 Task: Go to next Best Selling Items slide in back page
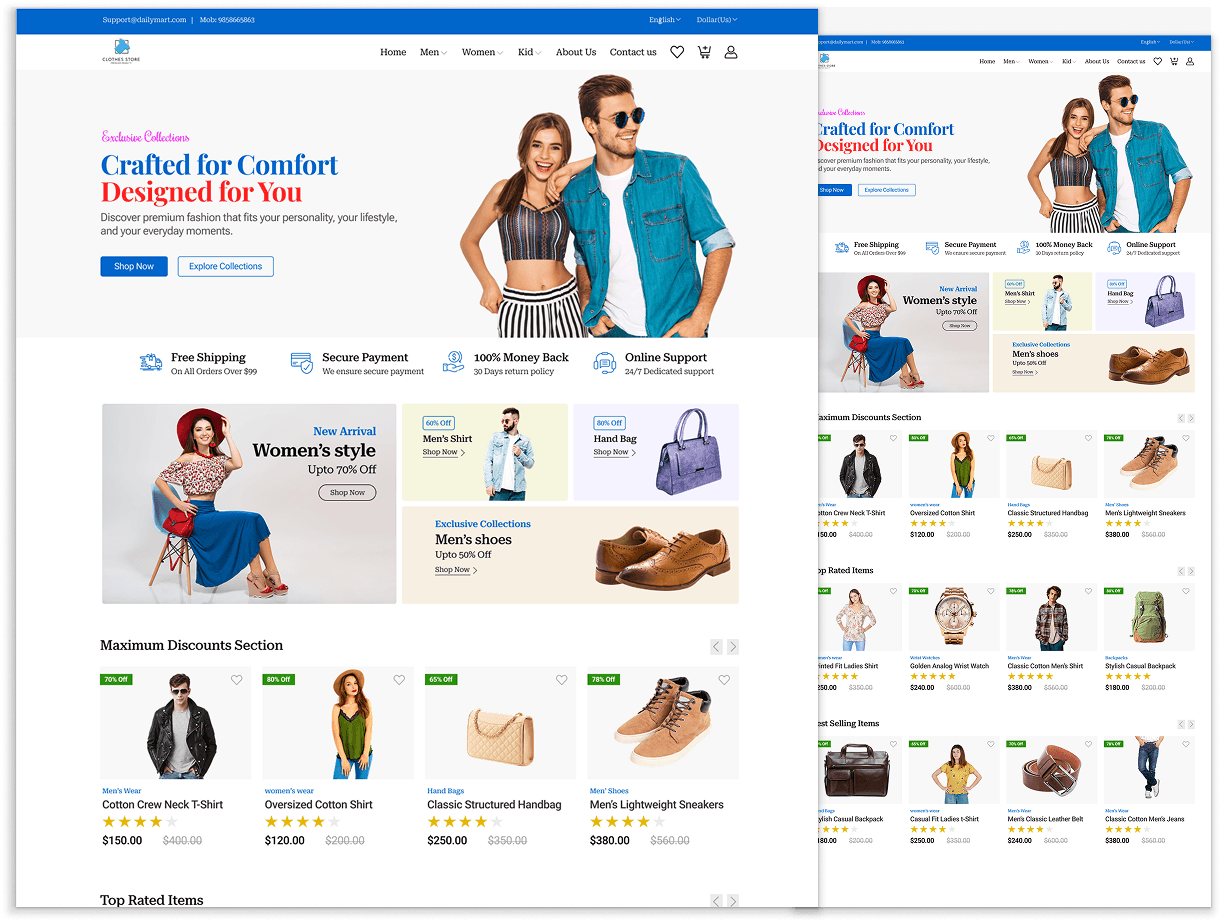point(1190,725)
